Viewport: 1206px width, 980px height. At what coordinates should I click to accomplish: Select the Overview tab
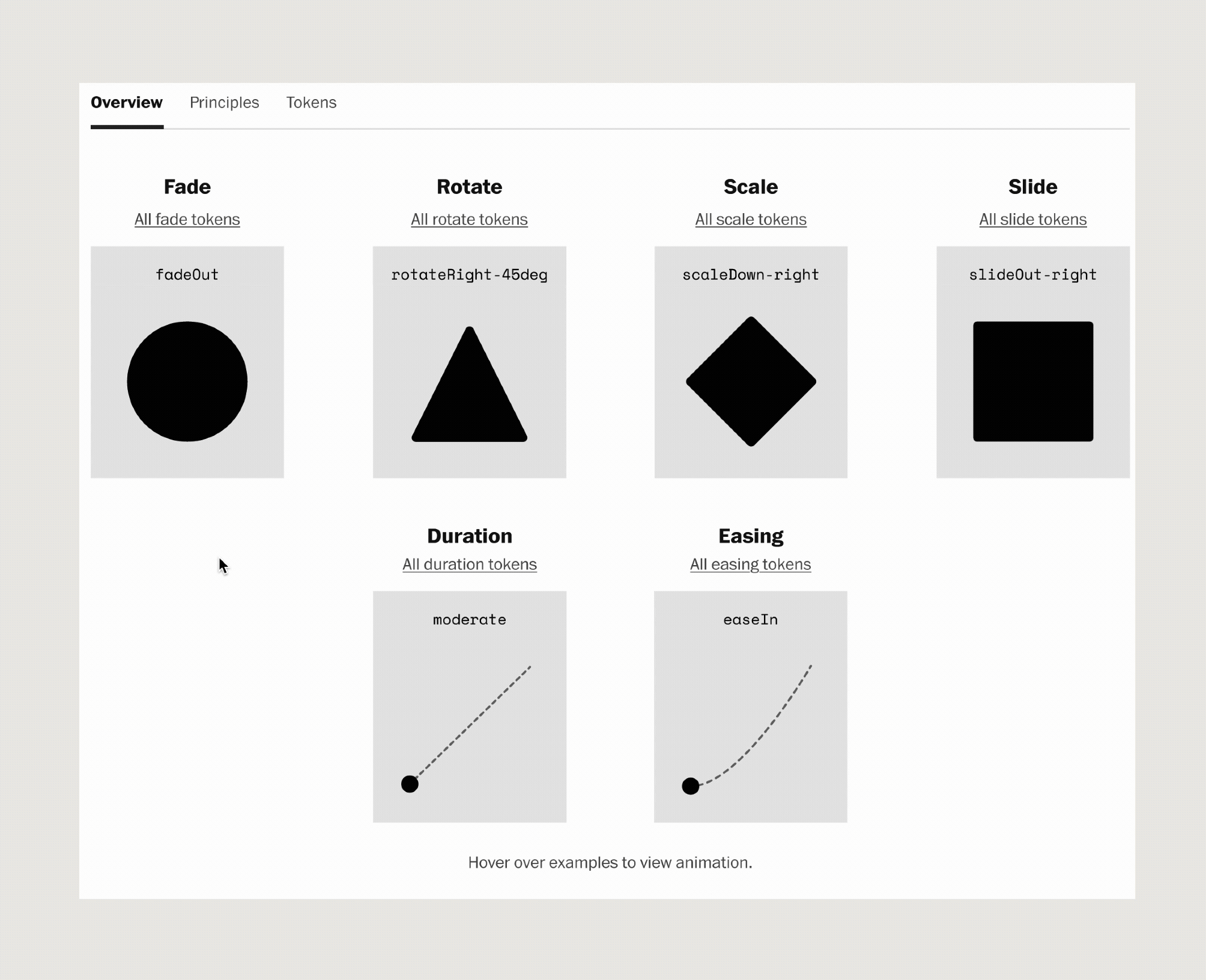pos(127,103)
